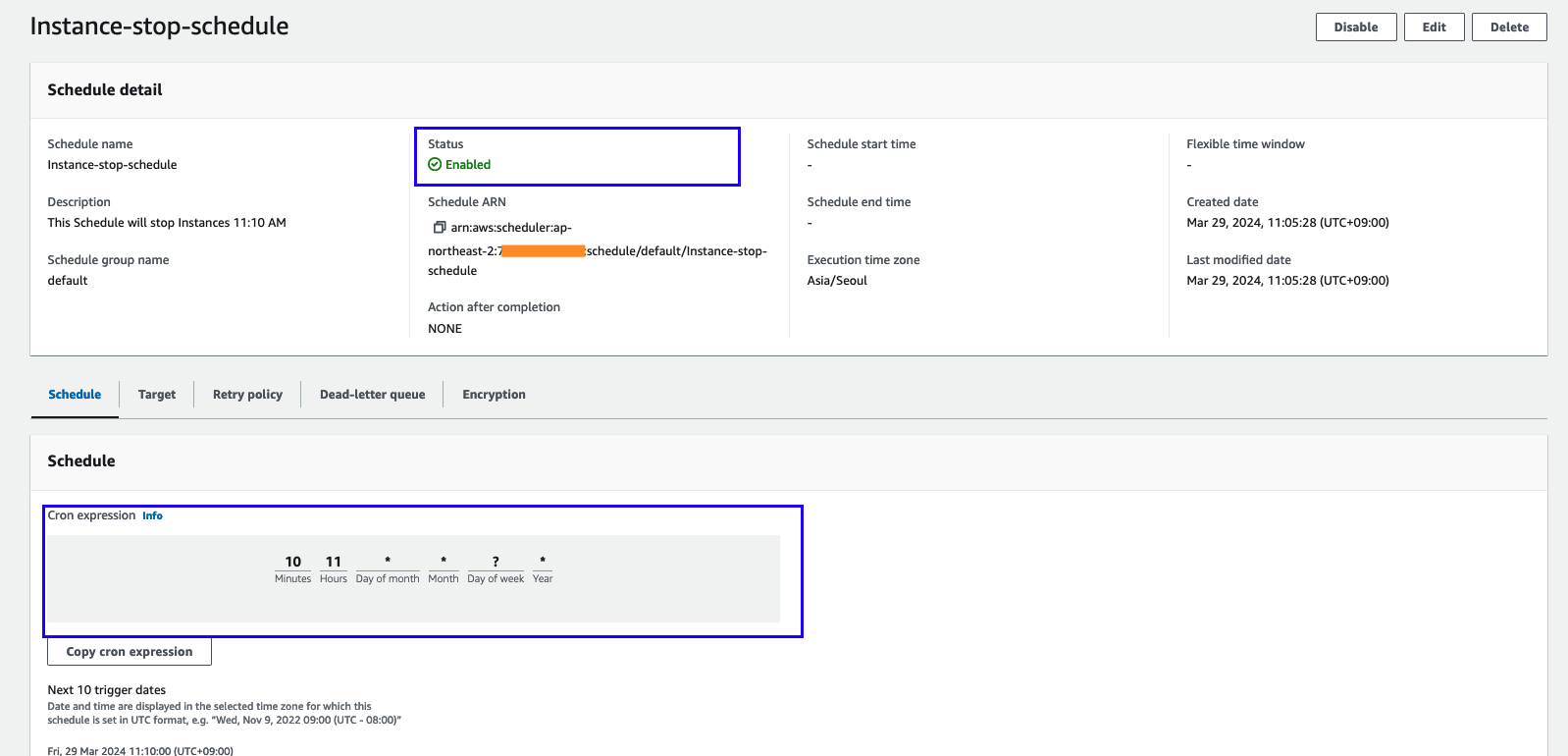The image size is (1568, 756).
Task: Click the Asia/Seoul execution time zone value
Action: tap(837, 281)
